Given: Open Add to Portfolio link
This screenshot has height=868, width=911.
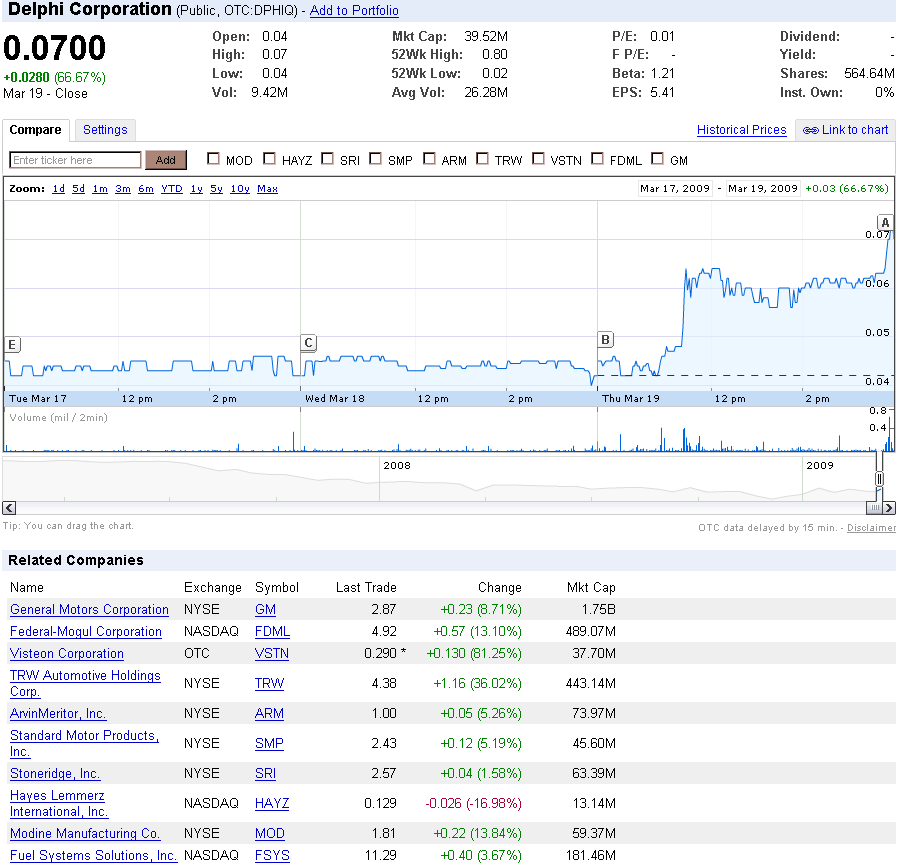Looking at the screenshot, I should pos(354,10).
